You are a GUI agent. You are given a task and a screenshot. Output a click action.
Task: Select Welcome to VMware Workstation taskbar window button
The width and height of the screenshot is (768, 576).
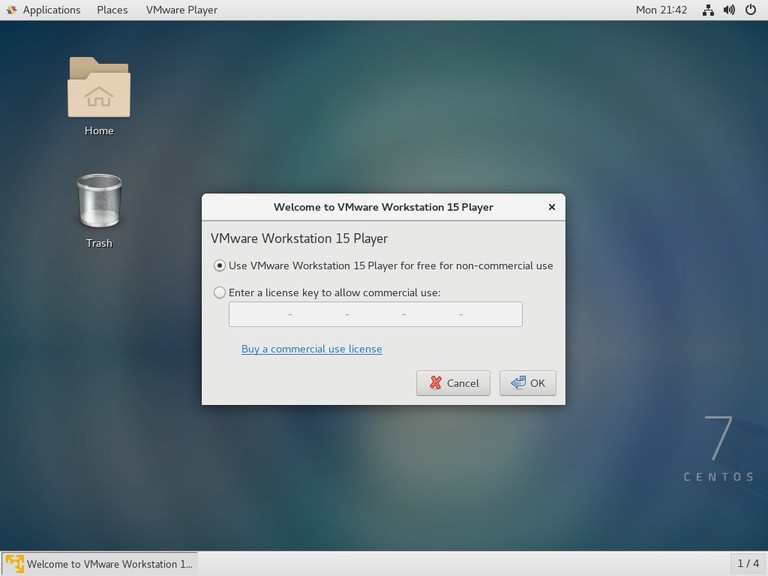click(x=100, y=564)
